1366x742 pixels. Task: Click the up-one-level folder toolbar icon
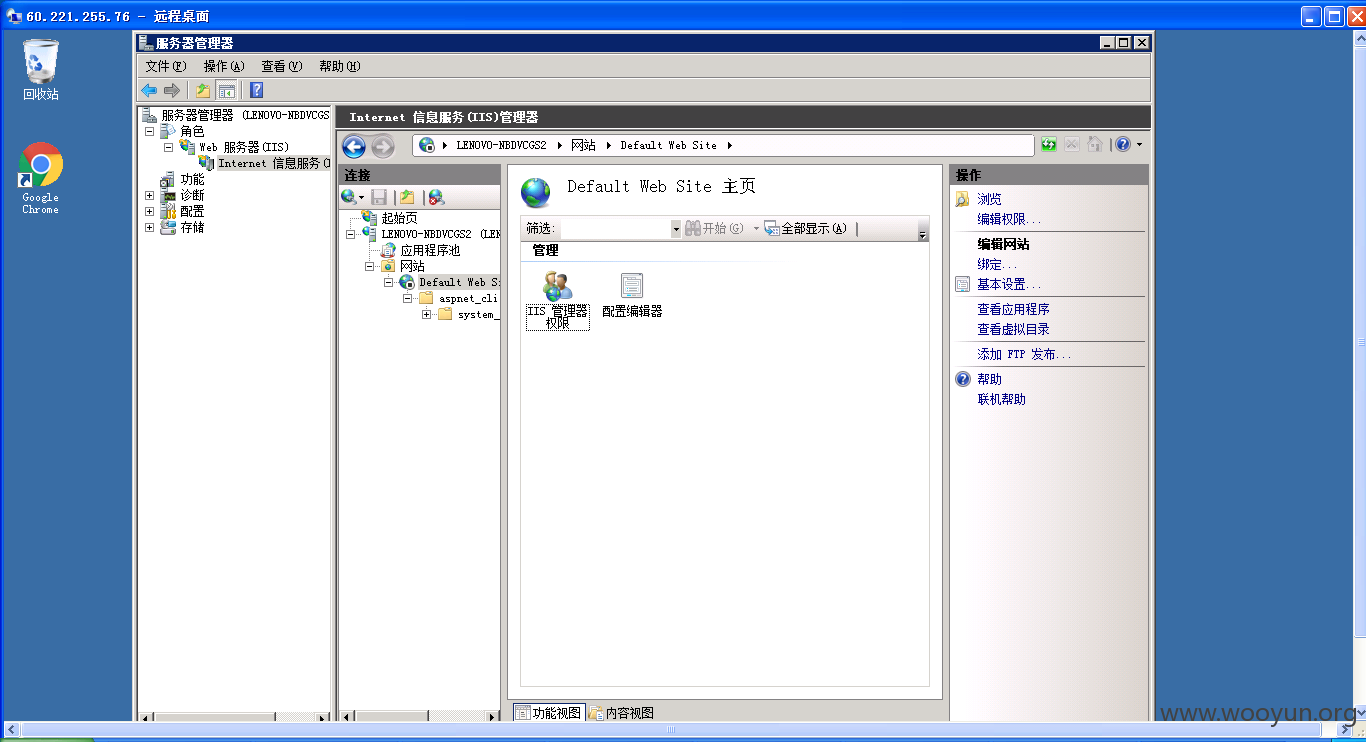click(x=203, y=90)
